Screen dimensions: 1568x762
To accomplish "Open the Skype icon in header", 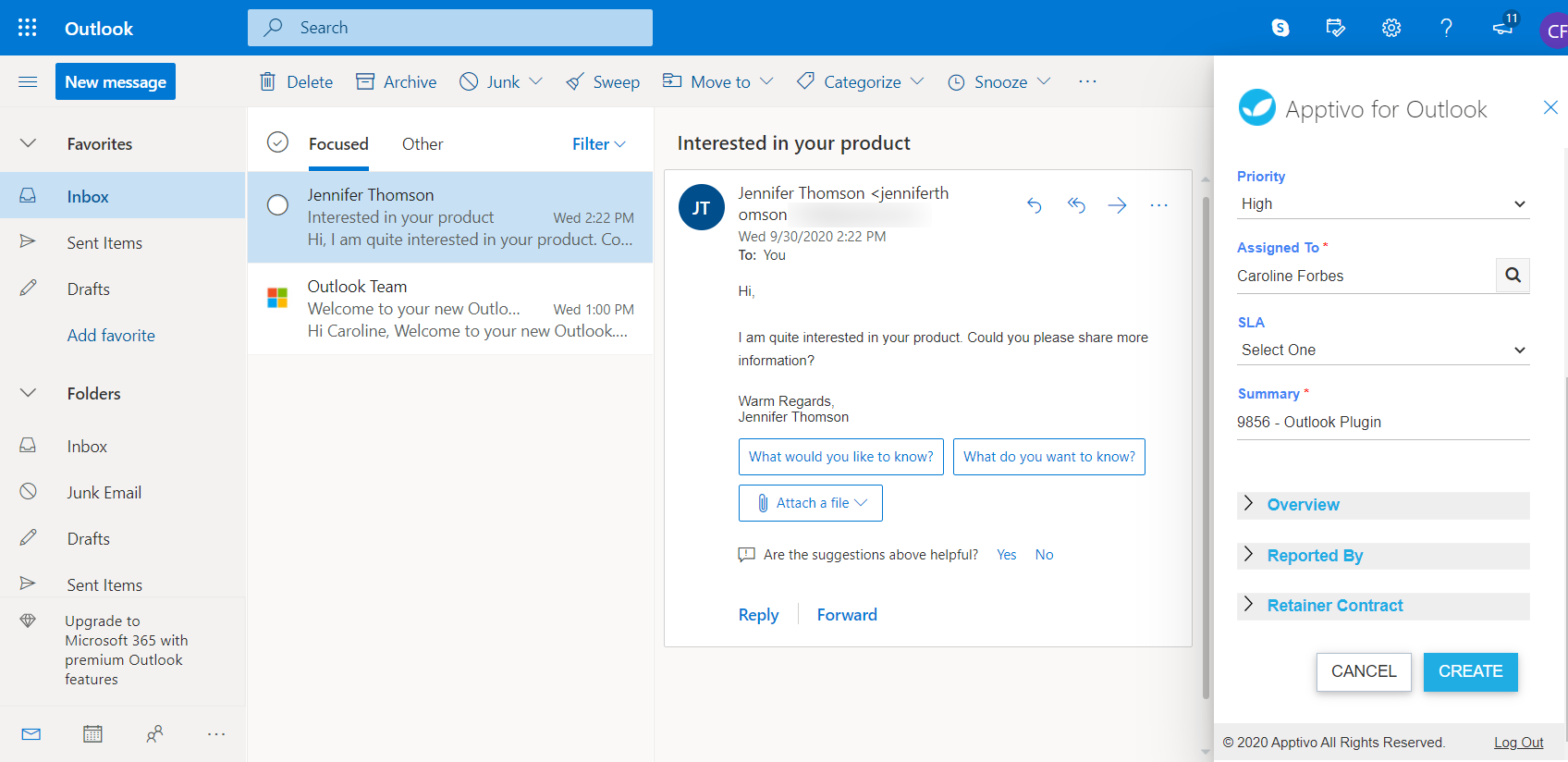I will [x=1280, y=28].
